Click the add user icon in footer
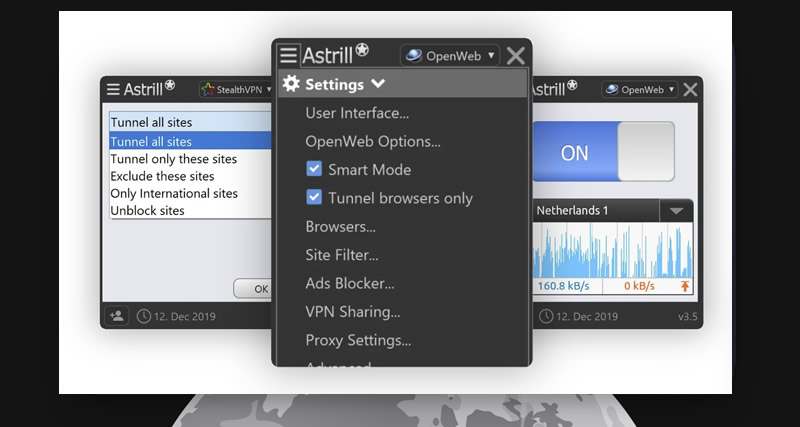 coord(116,316)
